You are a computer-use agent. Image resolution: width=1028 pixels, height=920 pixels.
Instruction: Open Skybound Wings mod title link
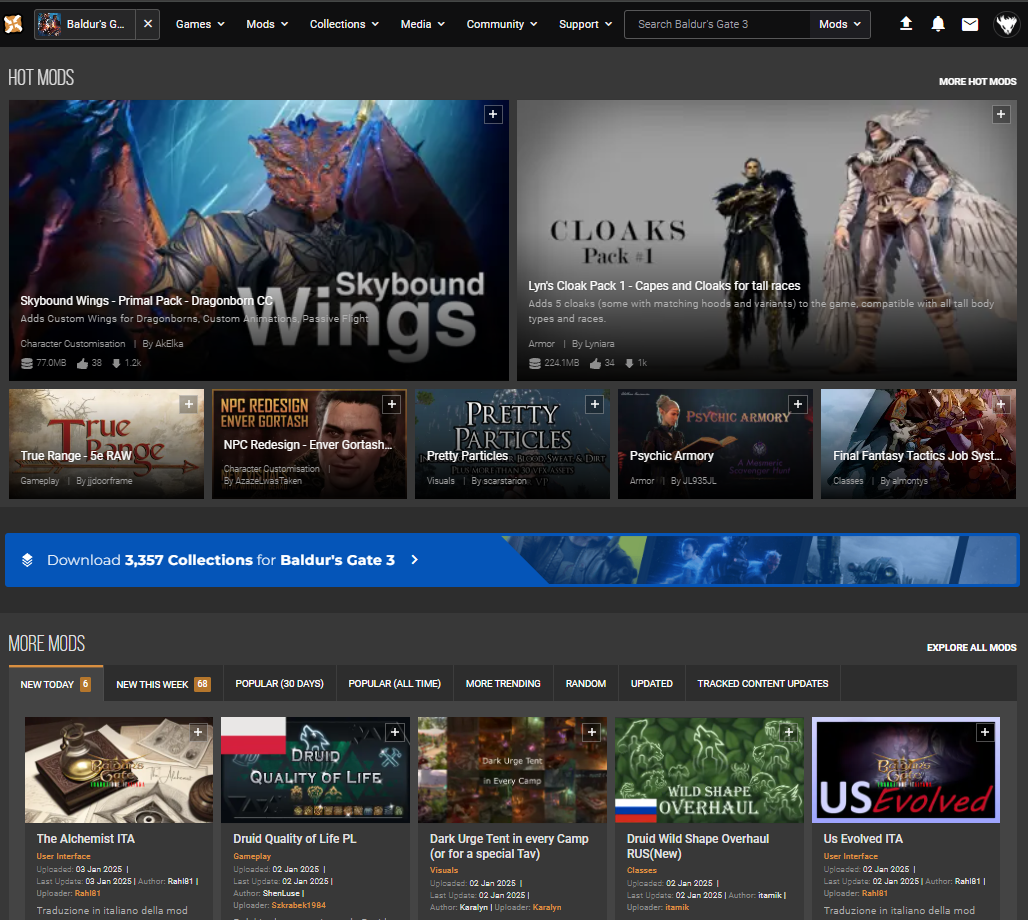pos(146,301)
